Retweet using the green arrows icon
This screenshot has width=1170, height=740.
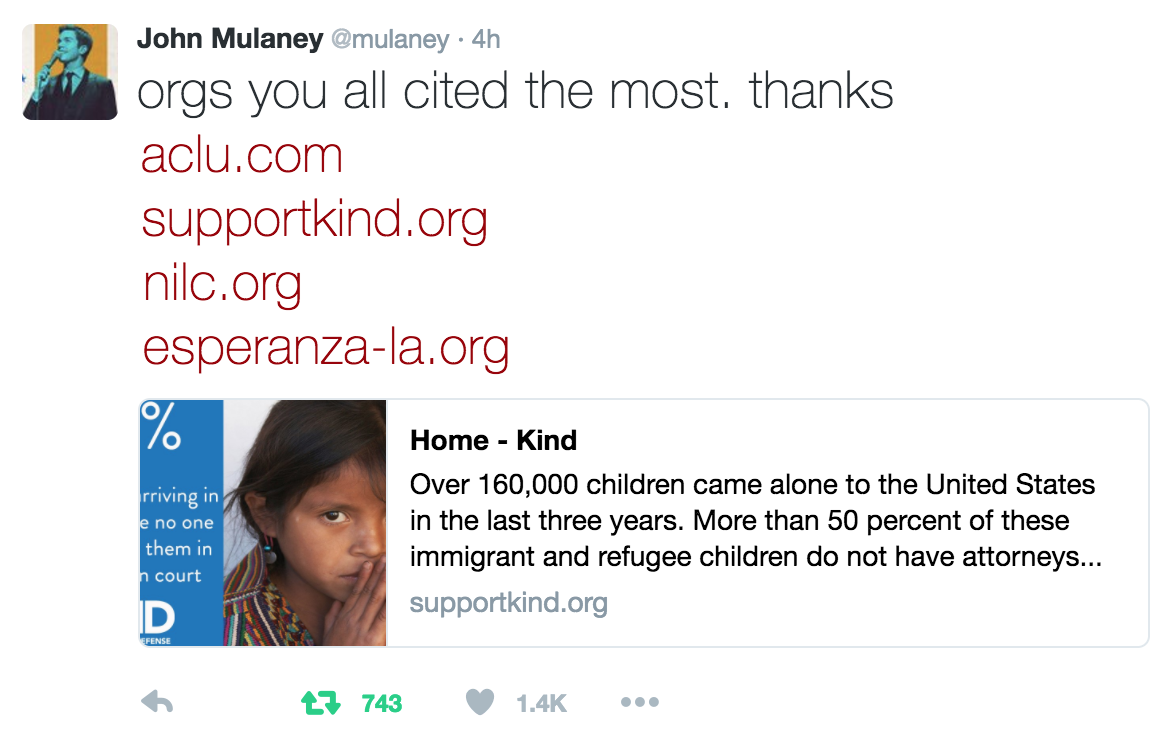[320, 703]
